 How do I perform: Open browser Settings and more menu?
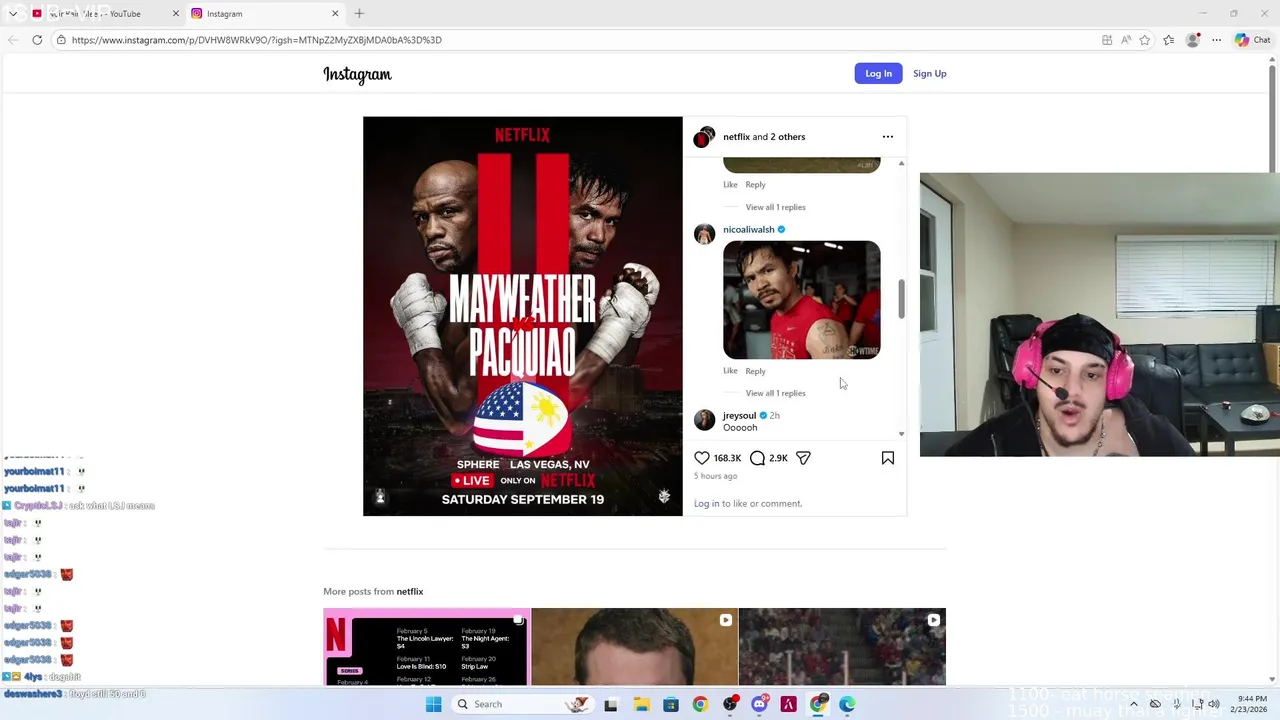pos(1217,40)
